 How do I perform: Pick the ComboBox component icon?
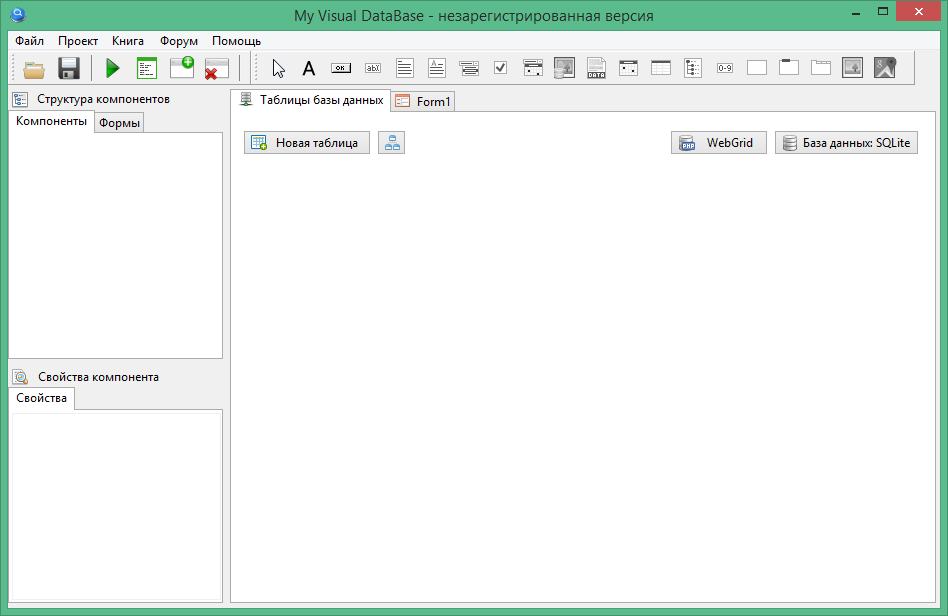pyautogui.click(x=469, y=68)
